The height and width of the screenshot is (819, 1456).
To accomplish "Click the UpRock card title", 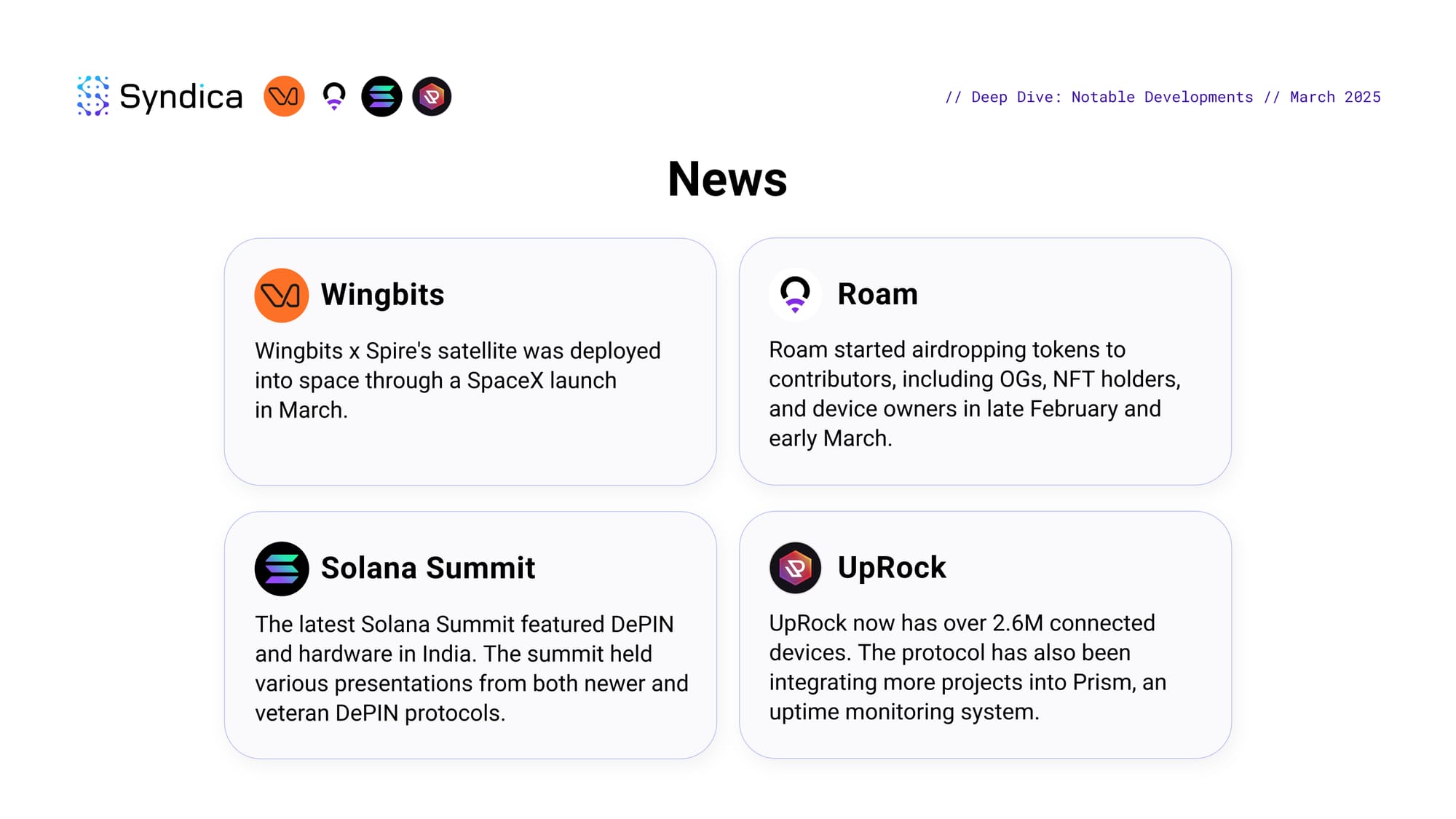I will coord(892,567).
